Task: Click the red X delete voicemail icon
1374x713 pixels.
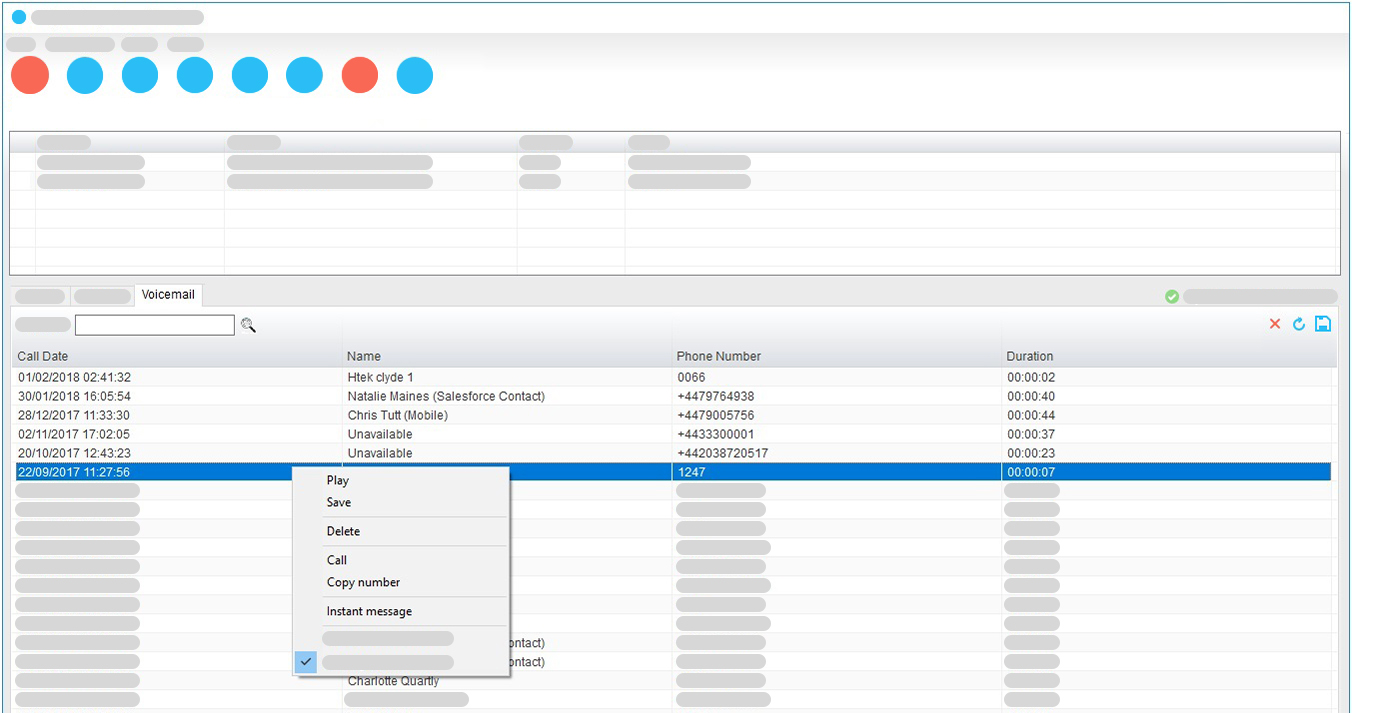Action: point(1274,324)
